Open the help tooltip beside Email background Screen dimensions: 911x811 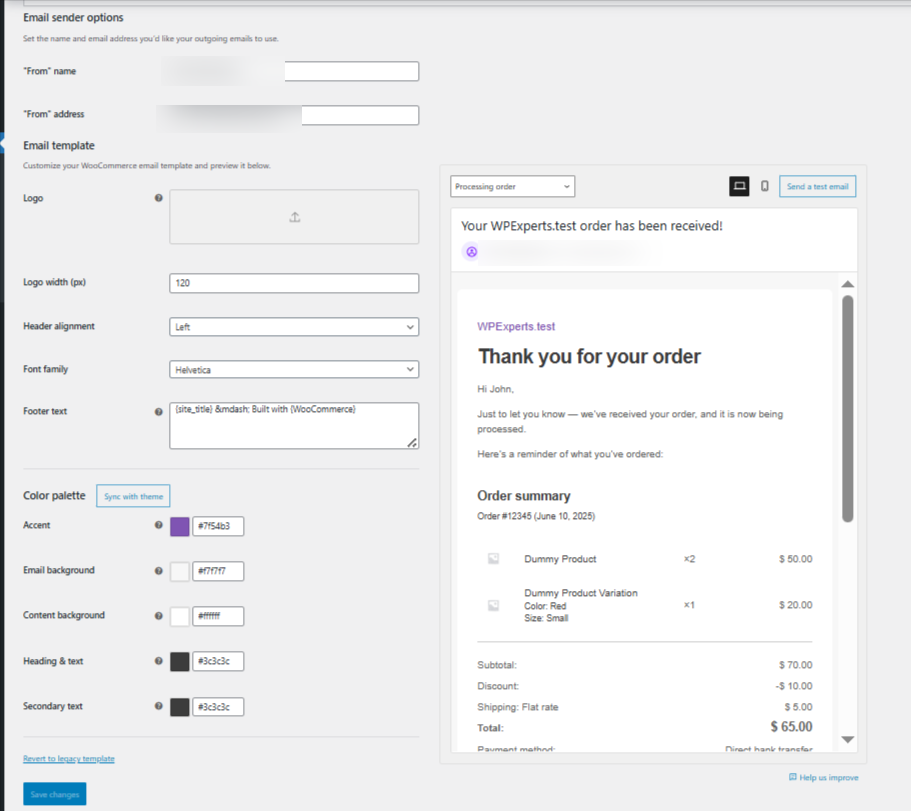tap(159, 570)
